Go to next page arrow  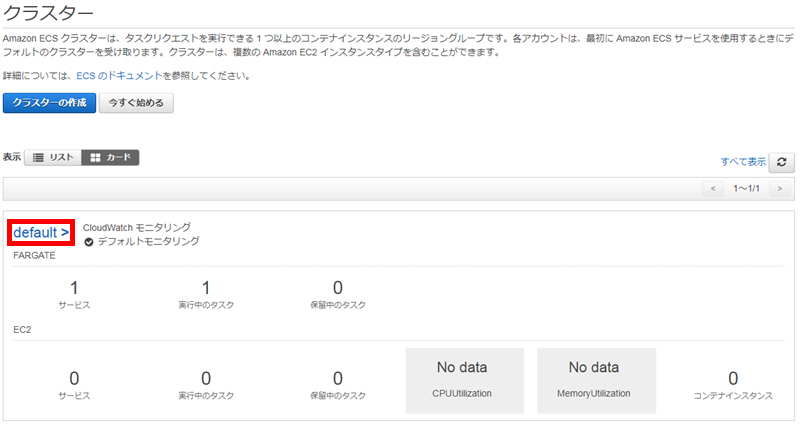(780, 188)
